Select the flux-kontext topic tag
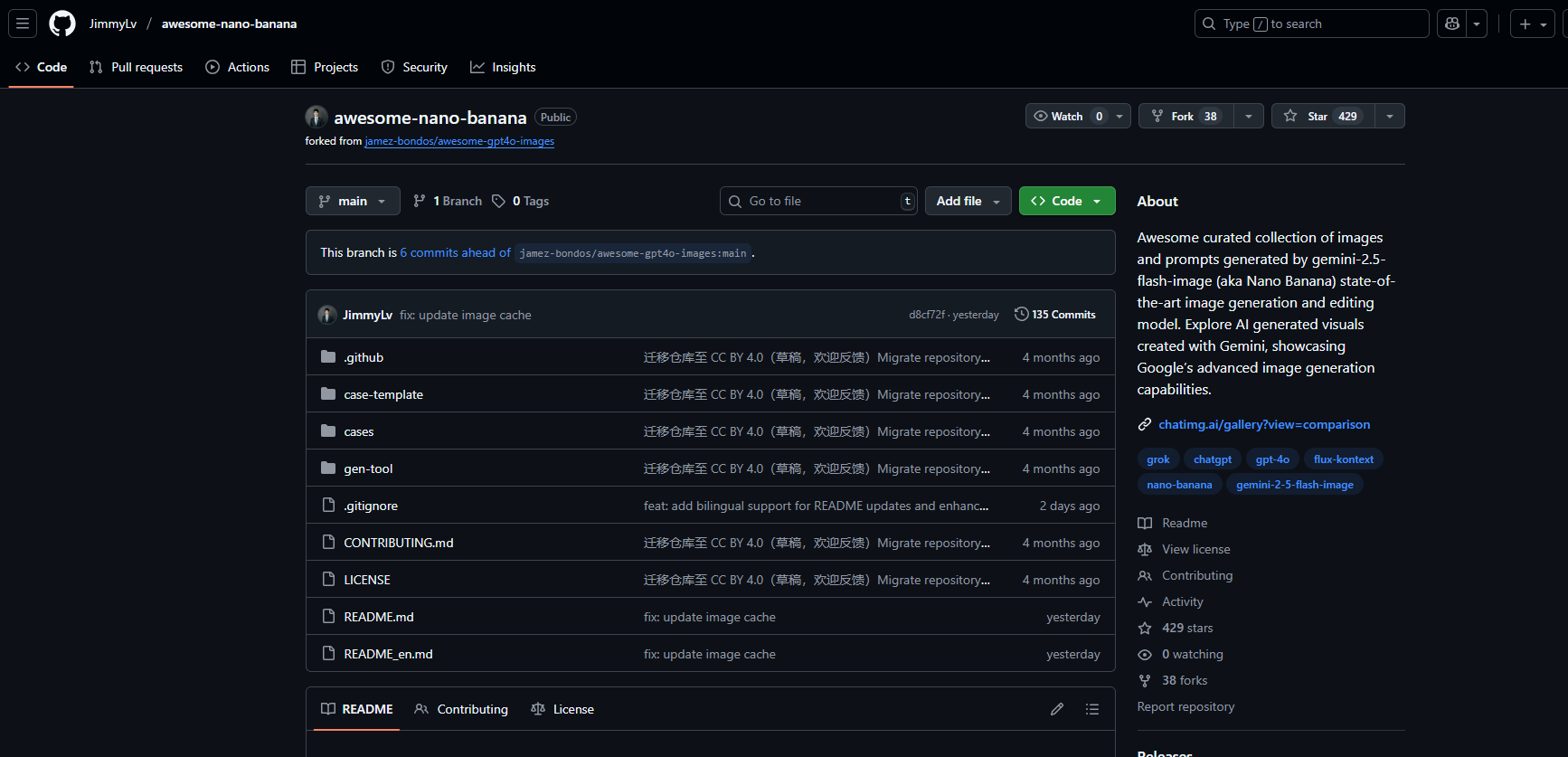Screen dimensions: 1568x757 1344,459
